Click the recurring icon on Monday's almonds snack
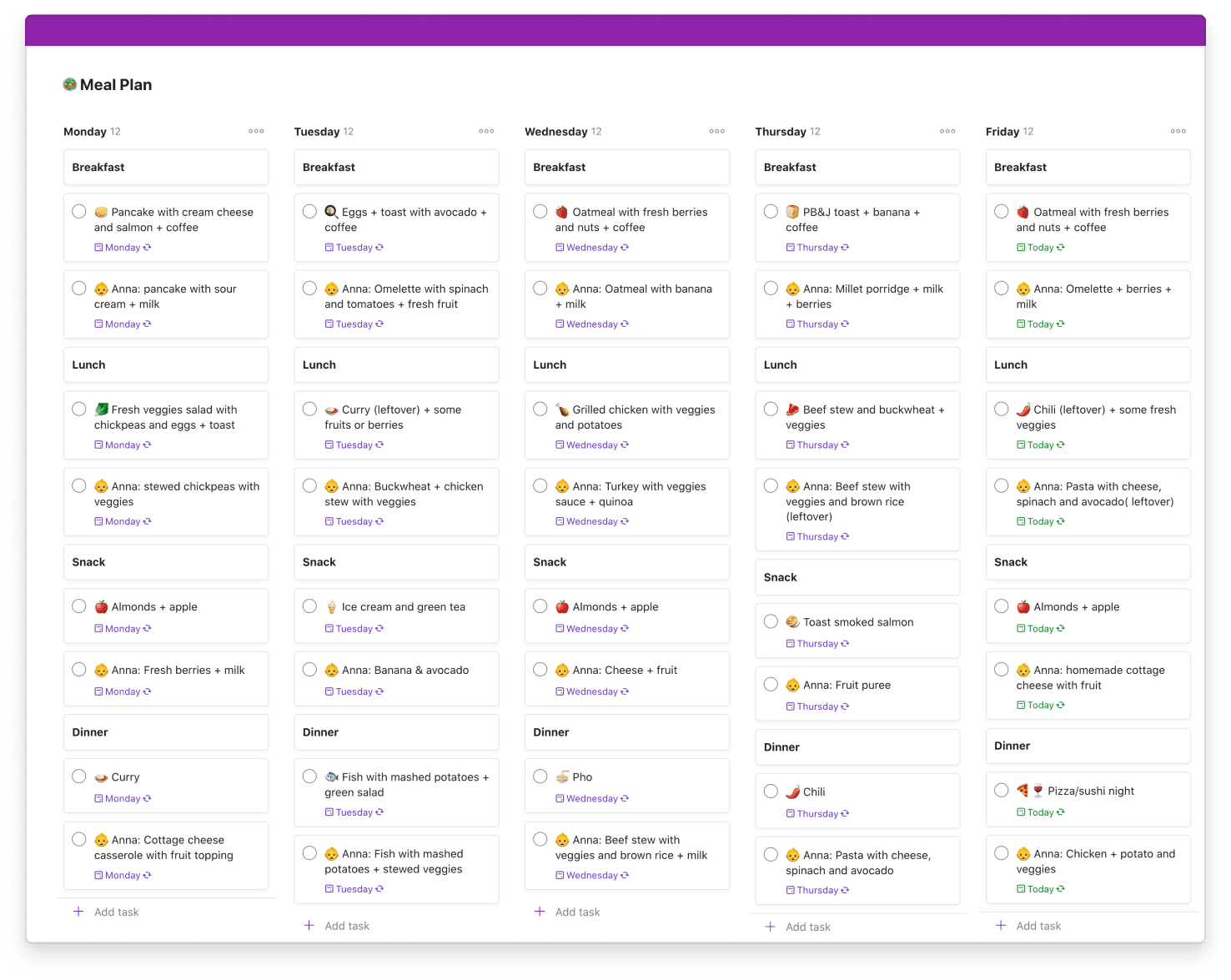Viewport: 1231px width, 980px height. [147, 628]
